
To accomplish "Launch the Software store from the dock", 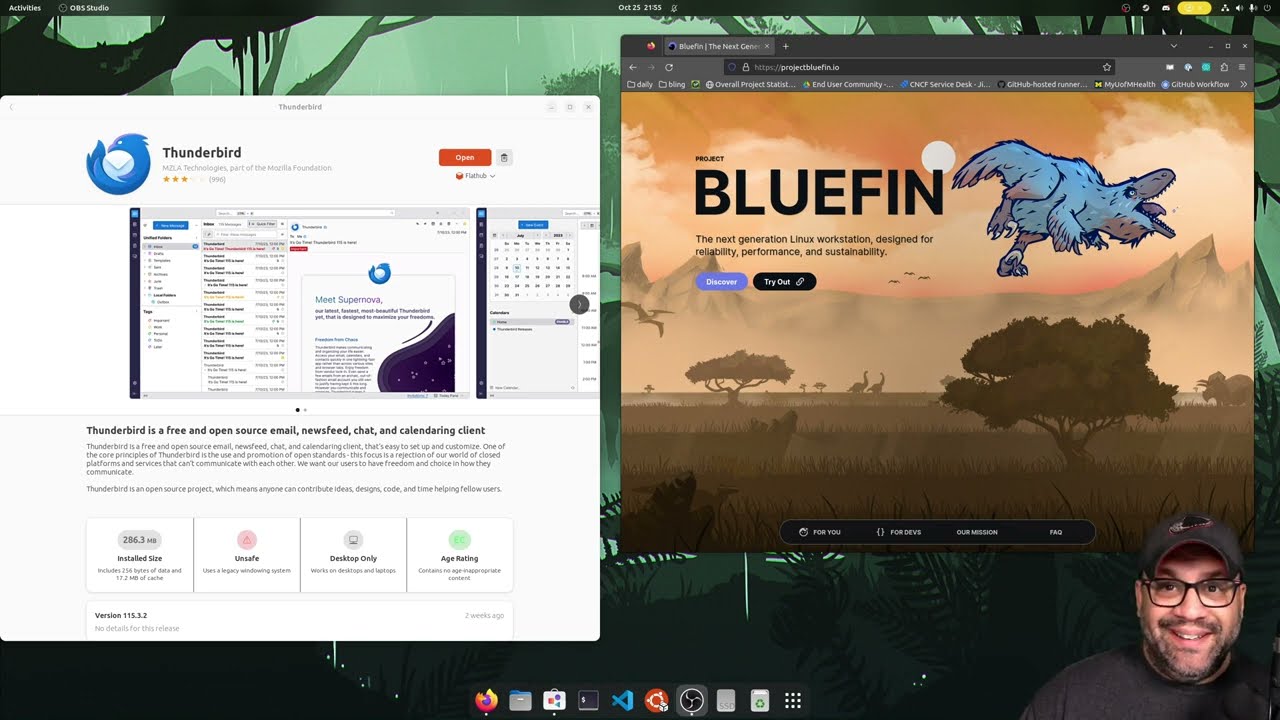I will coord(554,701).
